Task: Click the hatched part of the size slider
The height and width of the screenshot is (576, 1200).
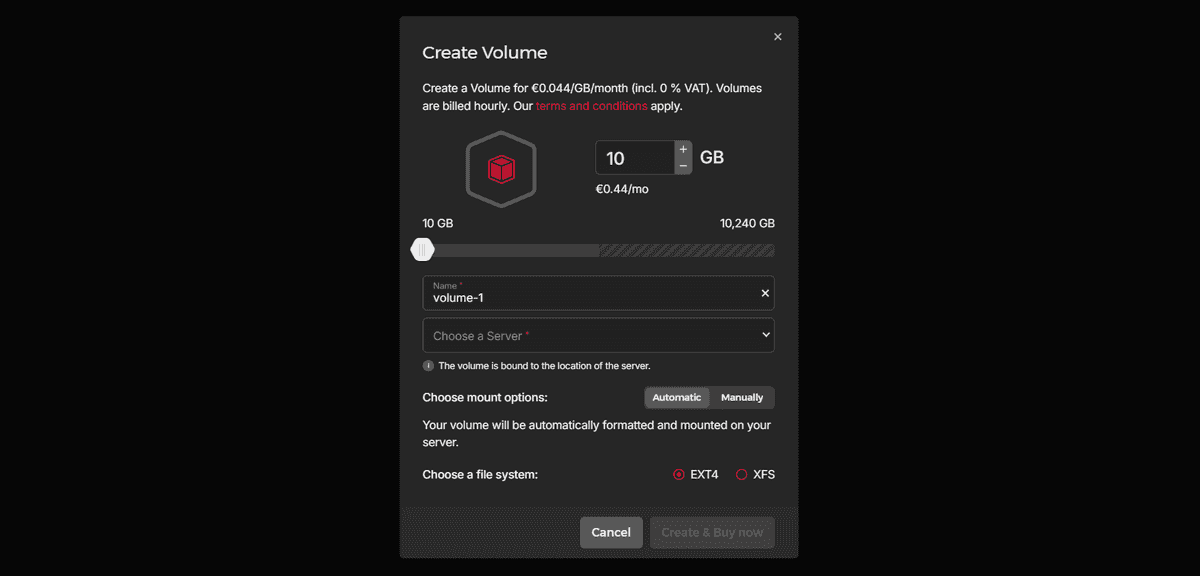Action: (x=687, y=250)
